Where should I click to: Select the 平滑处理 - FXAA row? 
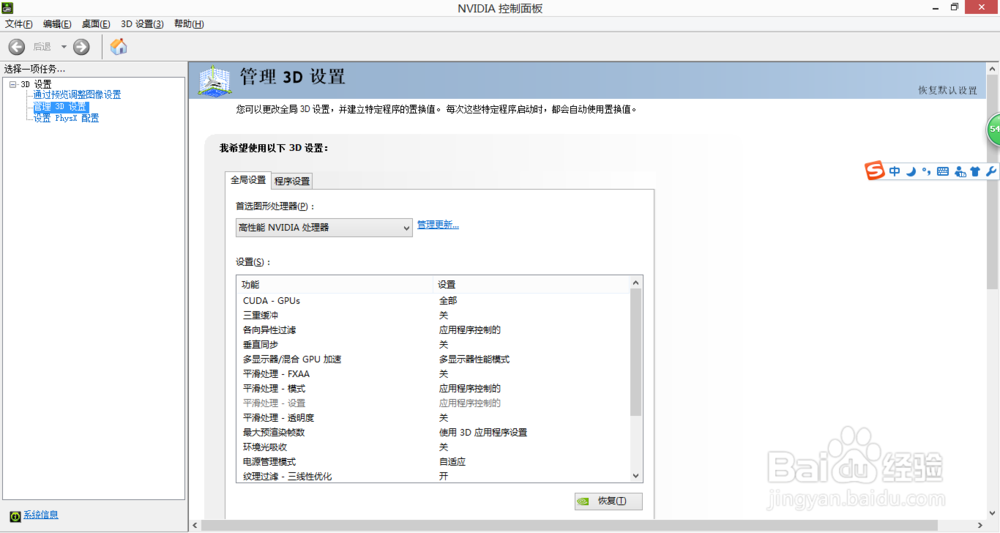(x=433, y=374)
